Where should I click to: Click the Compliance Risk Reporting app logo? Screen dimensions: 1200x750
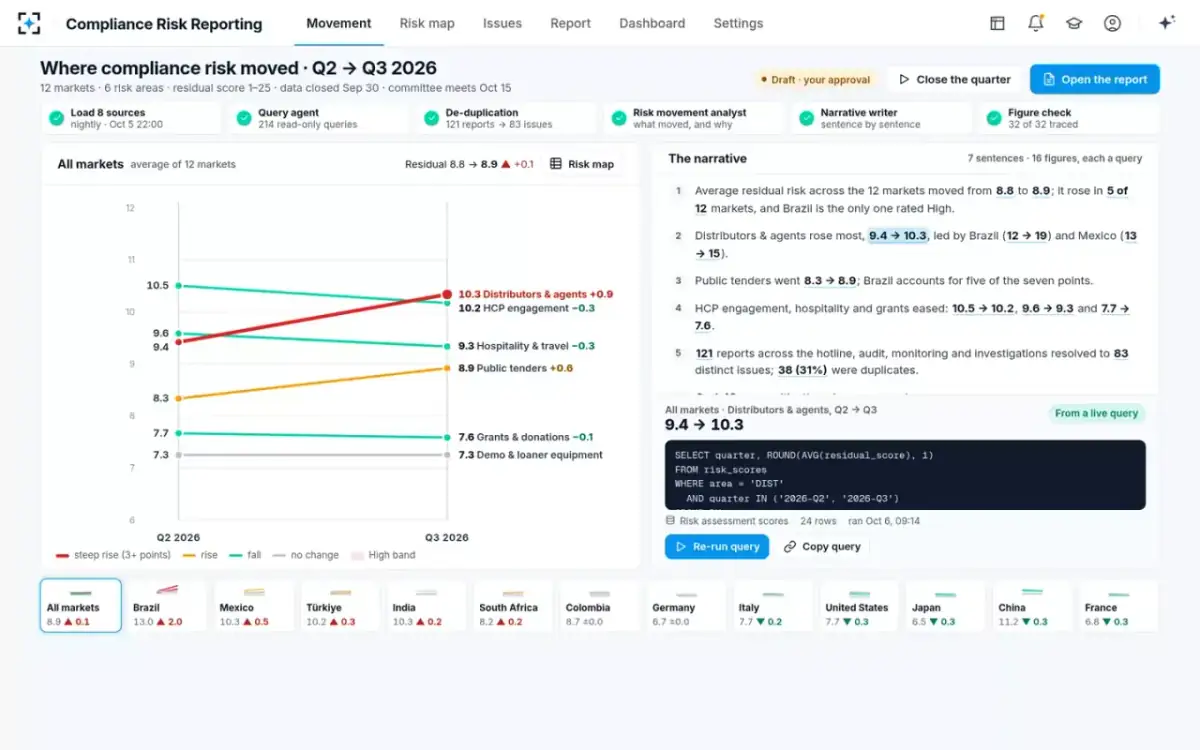coord(30,23)
